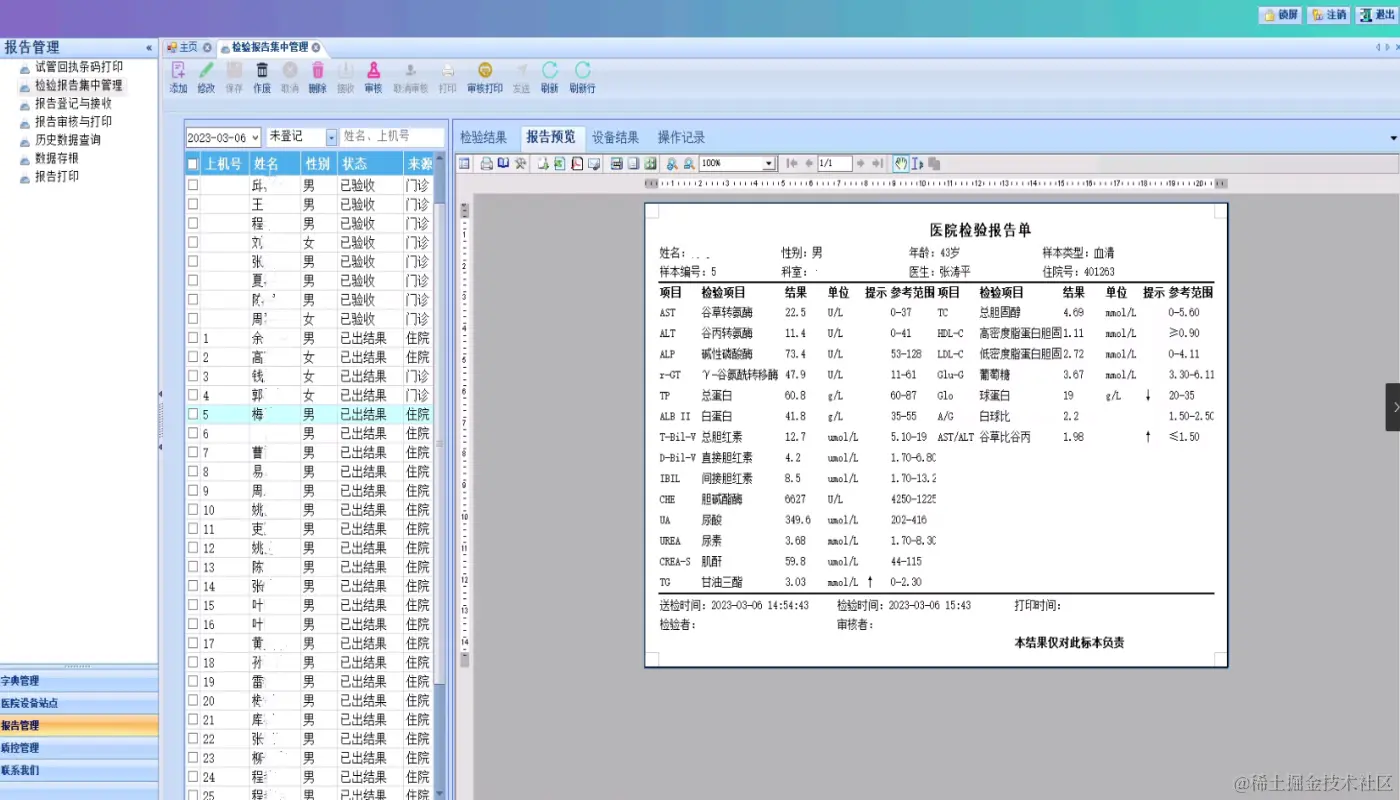The width and height of the screenshot is (1400, 800).
Task: Click the 锁屏 (lock screen) button
Action: click(x=1280, y=15)
